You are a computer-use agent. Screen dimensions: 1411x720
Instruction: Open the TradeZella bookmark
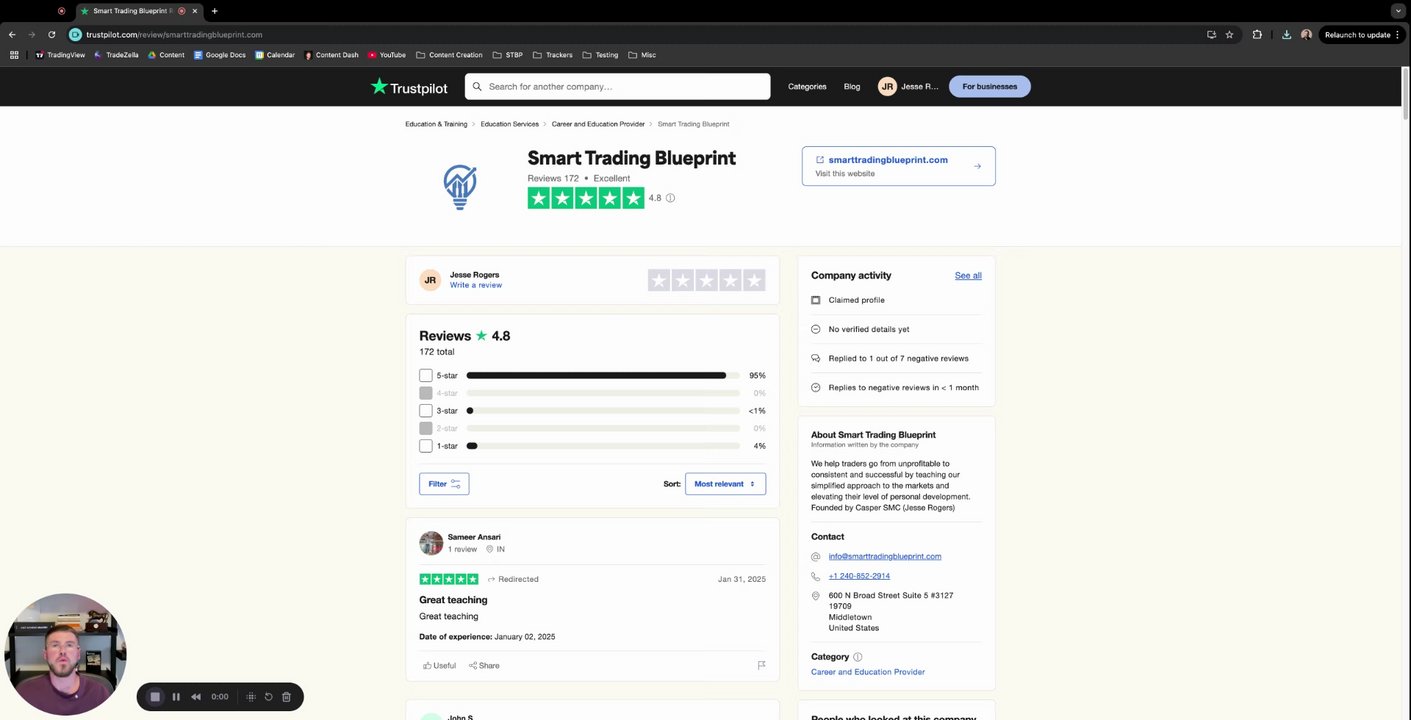pos(116,55)
